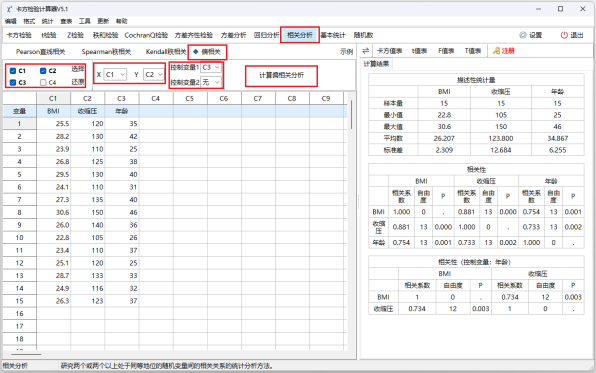Select the 偏相关 sub-tab
Viewport: 596px width, 373px height.
point(208,52)
